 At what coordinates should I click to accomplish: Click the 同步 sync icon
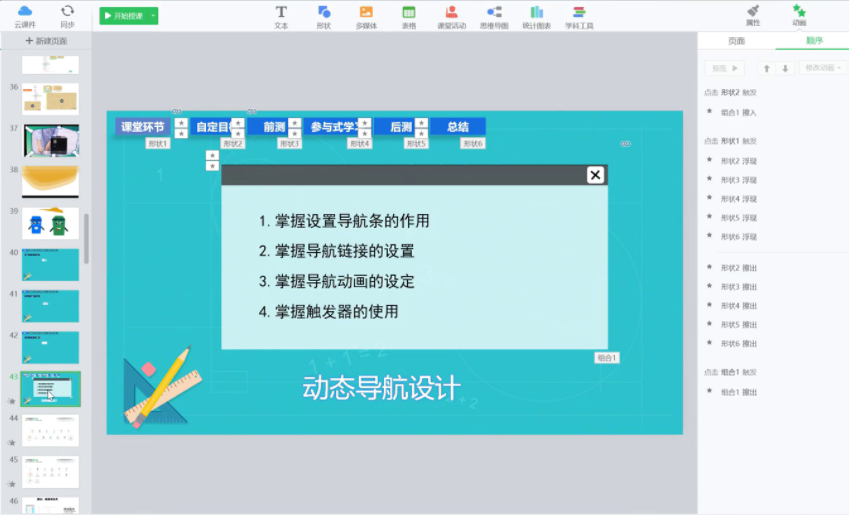67,16
